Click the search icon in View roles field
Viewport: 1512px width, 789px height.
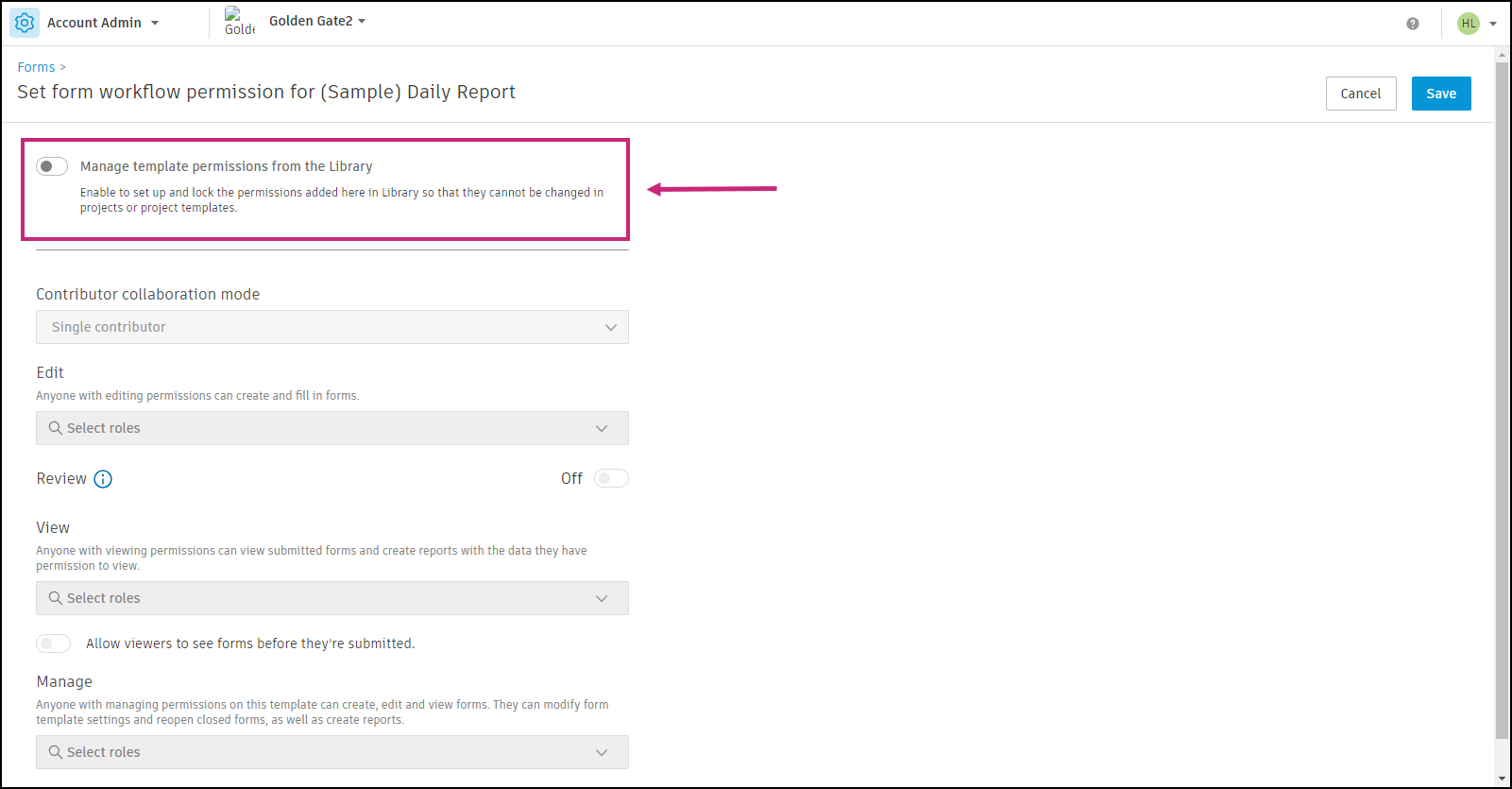pos(56,598)
